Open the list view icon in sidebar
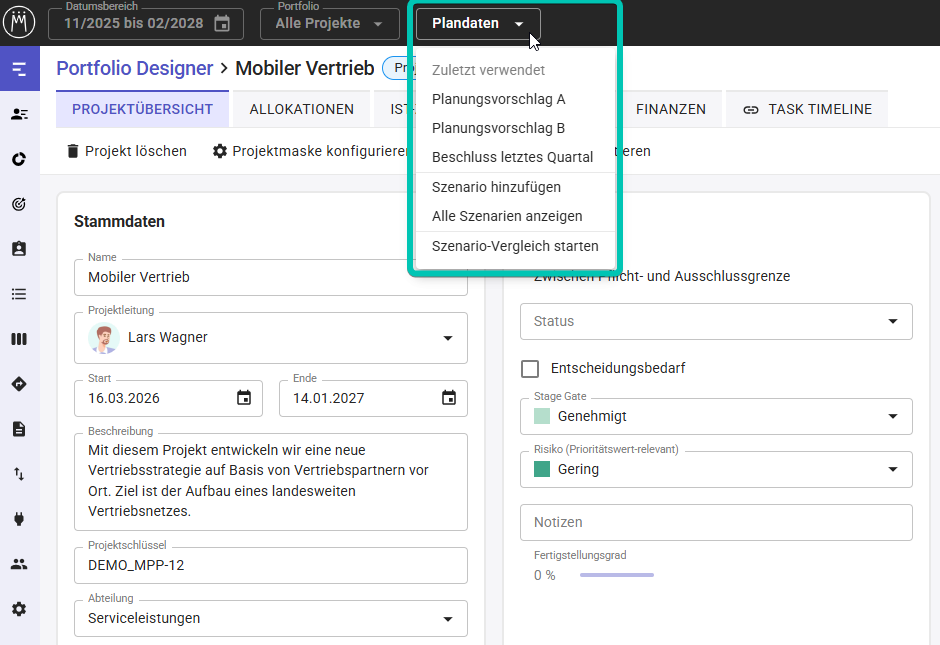 (x=19, y=294)
